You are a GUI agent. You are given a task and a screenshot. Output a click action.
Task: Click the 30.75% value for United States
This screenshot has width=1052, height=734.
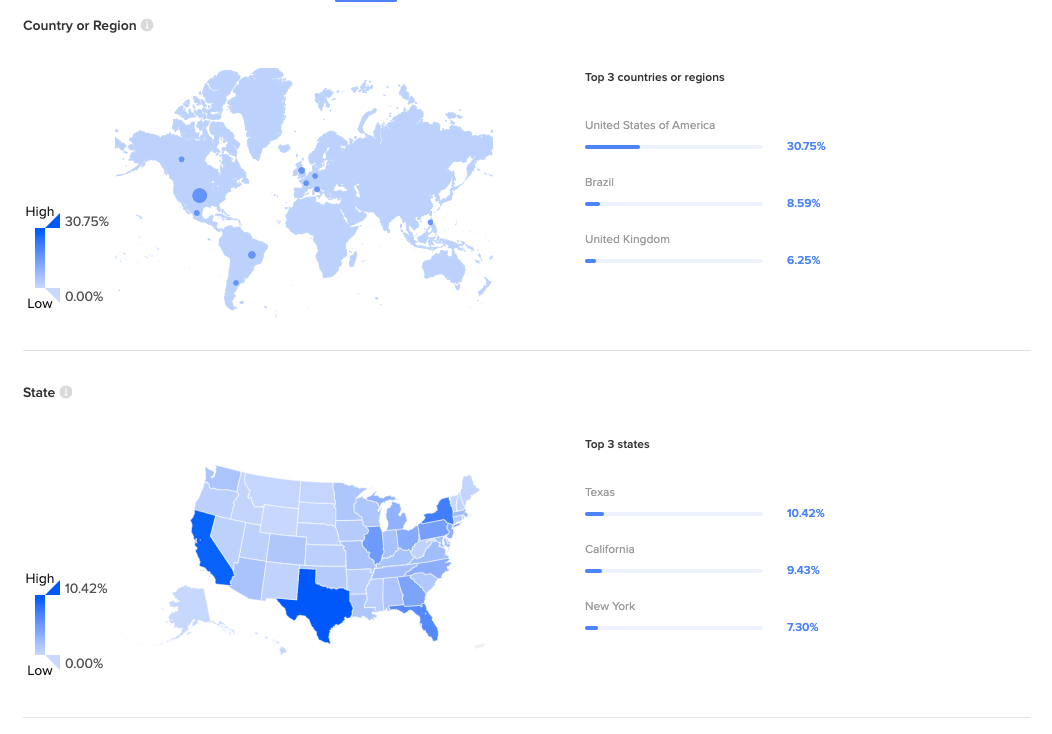click(x=806, y=146)
